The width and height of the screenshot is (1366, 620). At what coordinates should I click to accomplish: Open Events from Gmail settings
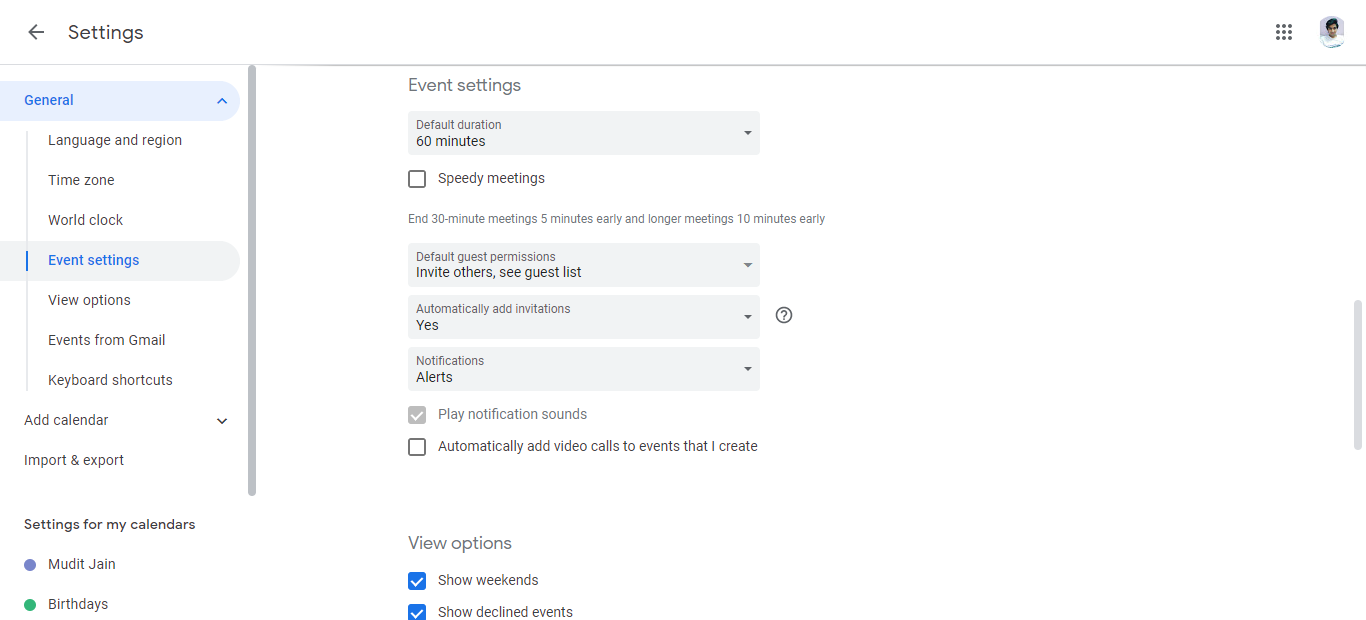coord(107,340)
